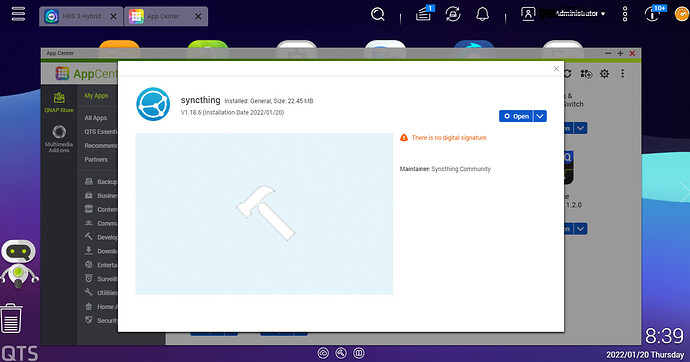The height and width of the screenshot is (362, 690).
Task: Open external devices icon in top bar
Action: pos(453,14)
